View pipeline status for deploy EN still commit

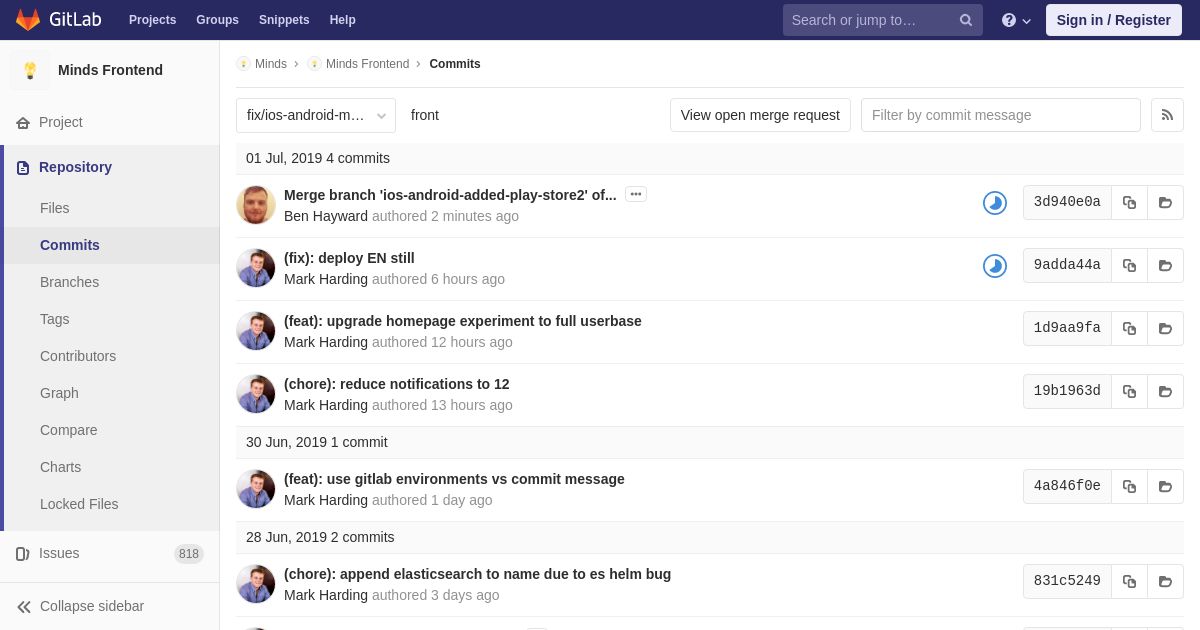[x=994, y=265]
